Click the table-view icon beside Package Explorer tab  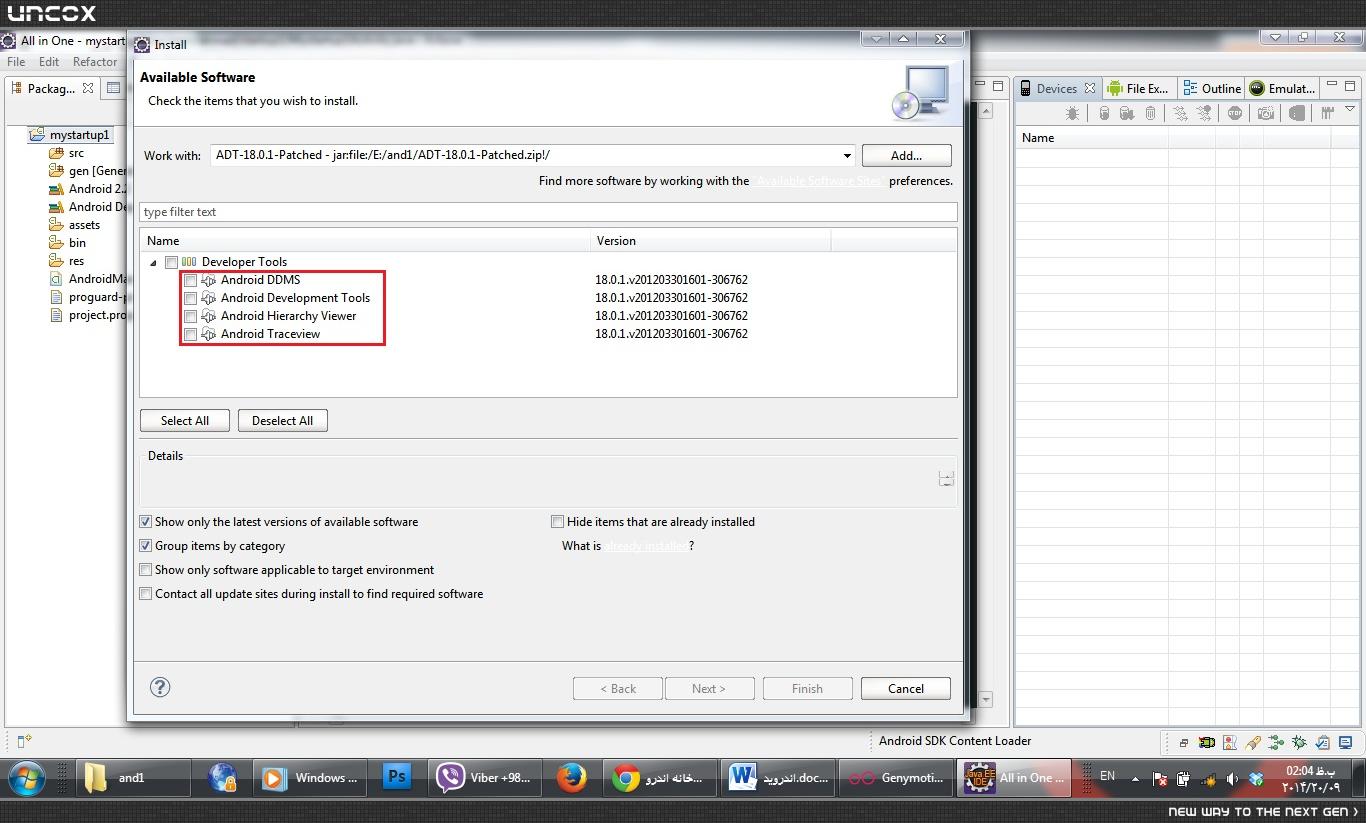[x=114, y=88]
